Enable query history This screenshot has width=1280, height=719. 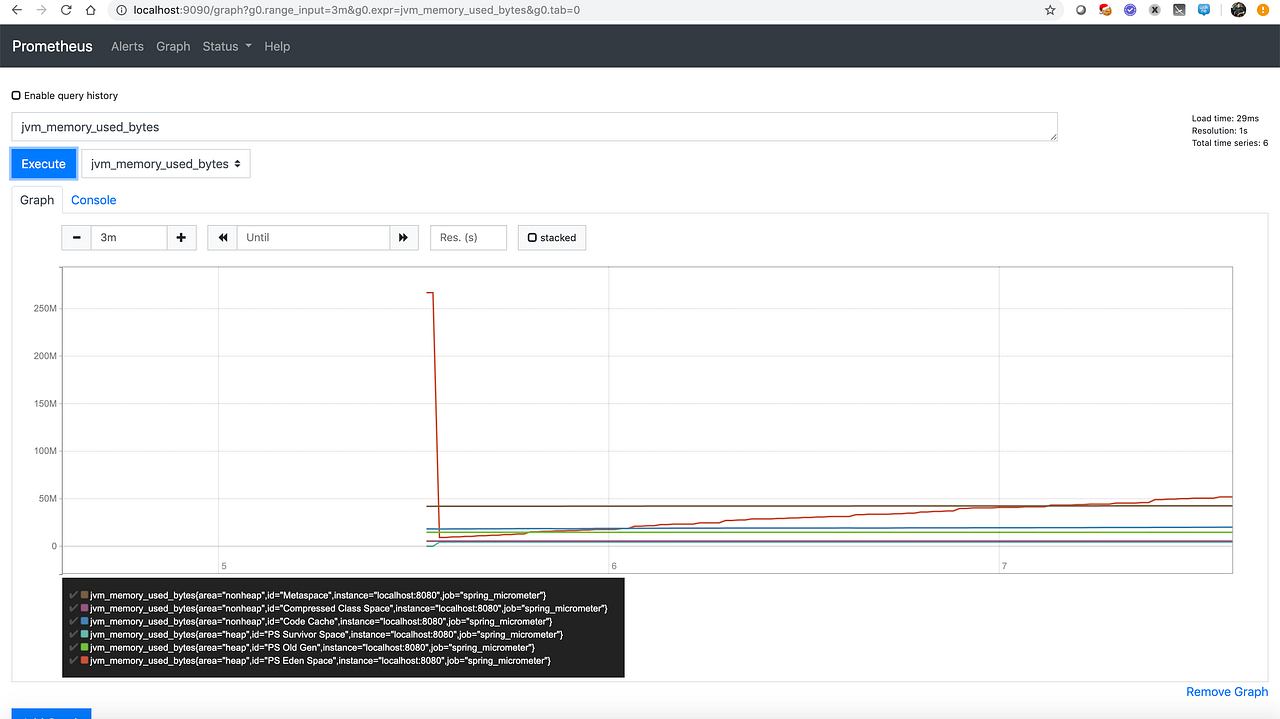click(x=16, y=94)
